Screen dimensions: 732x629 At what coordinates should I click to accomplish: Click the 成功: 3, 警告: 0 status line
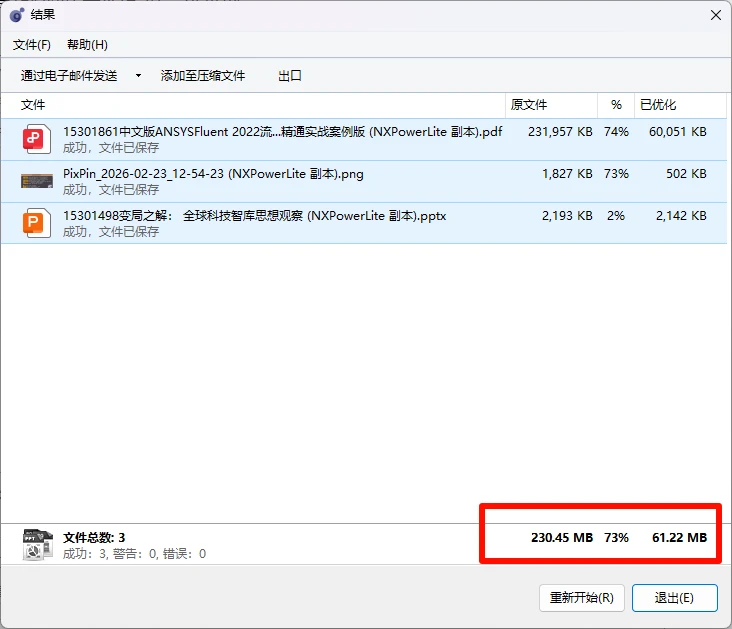pos(134,554)
